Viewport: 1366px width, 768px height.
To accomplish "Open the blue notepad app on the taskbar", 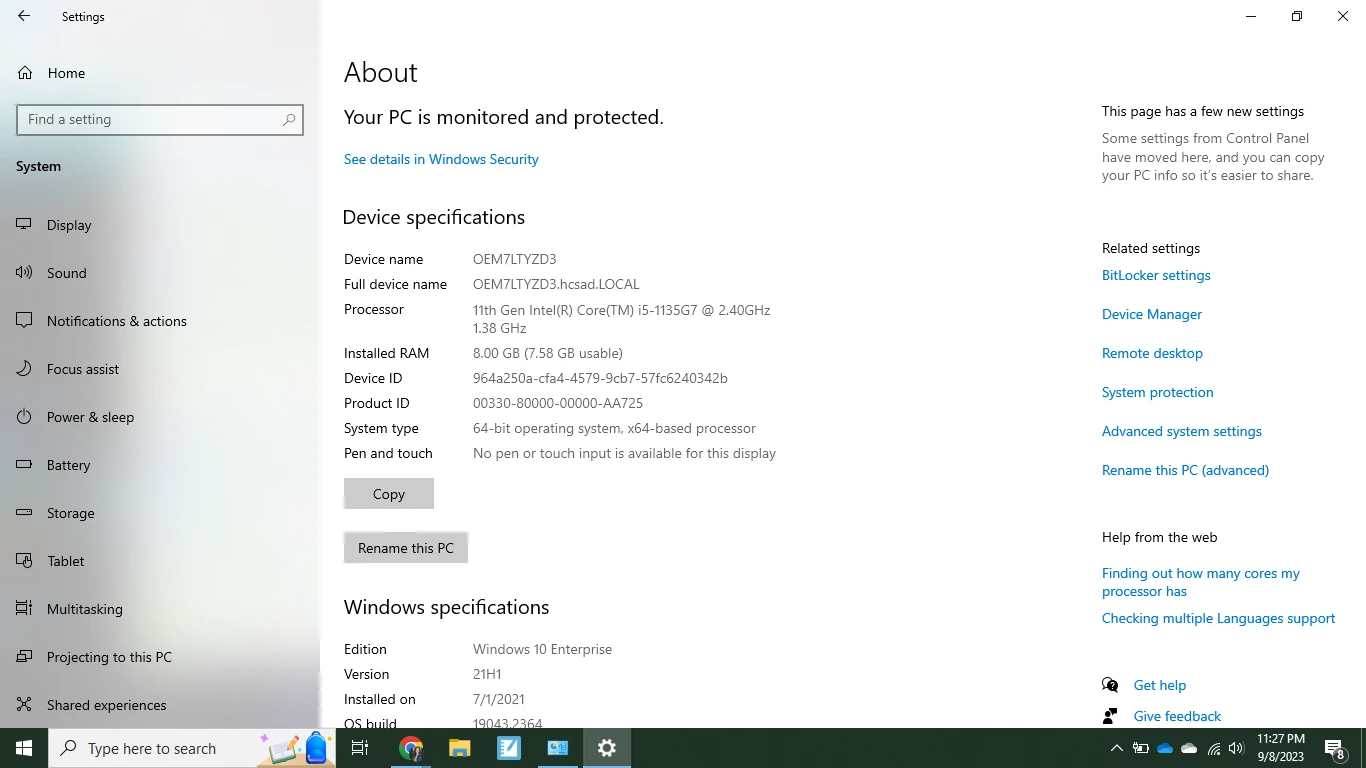I will 509,748.
